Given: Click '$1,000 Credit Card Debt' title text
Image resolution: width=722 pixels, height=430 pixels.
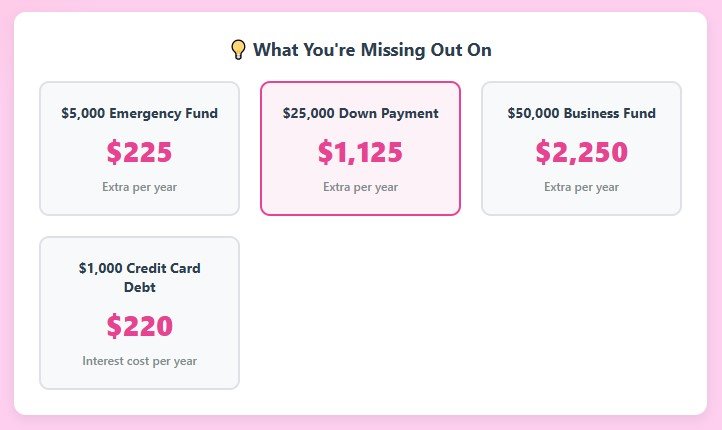Looking at the screenshot, I should point(140,278).
